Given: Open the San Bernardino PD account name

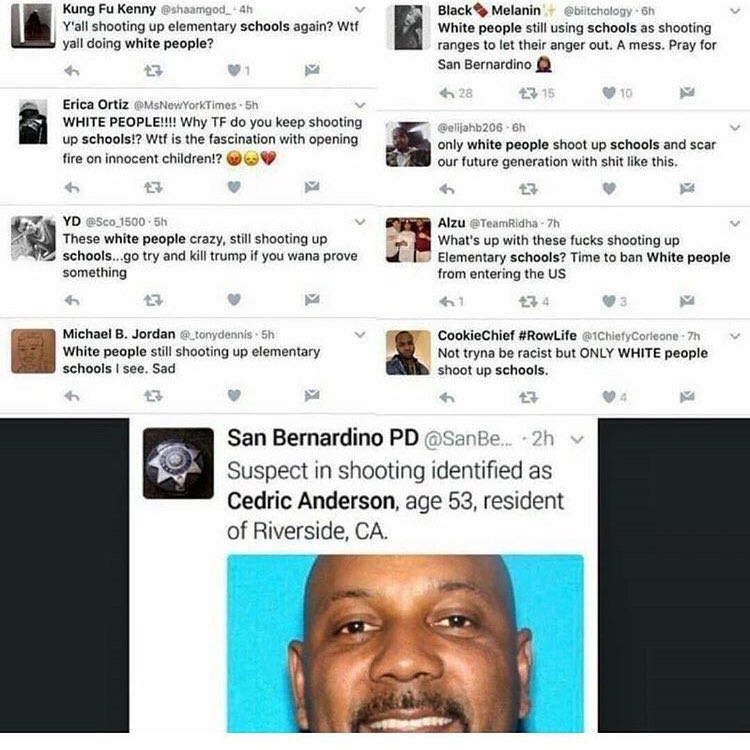Looking at the screenshot, I should click(323, 438).
